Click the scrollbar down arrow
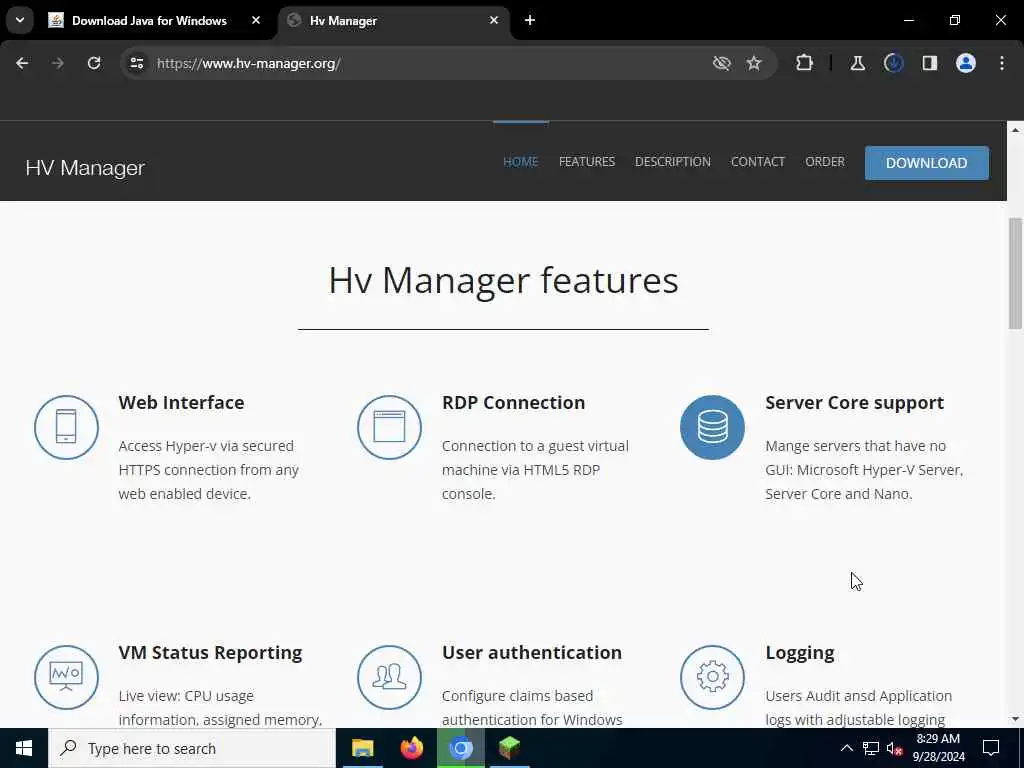The width and height of the screenshot is (1024, 768). click(x=1015, y=719)
